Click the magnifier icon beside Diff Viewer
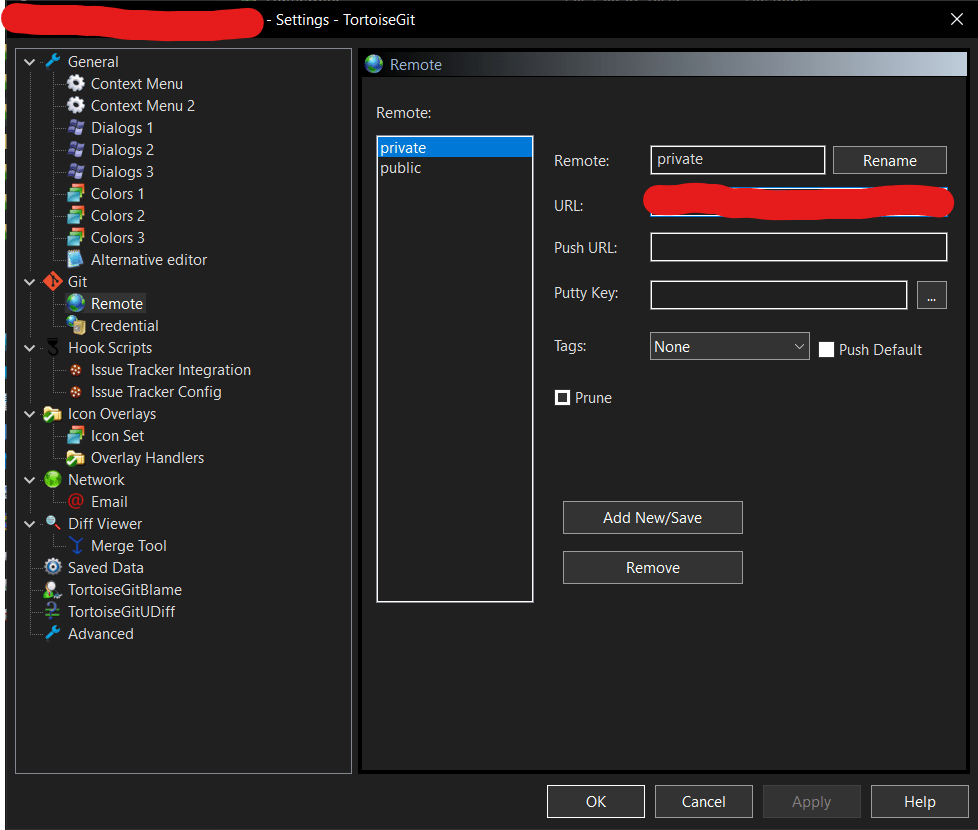The width and height of the screenshot is (978, 830). click(x=53, y=523)
